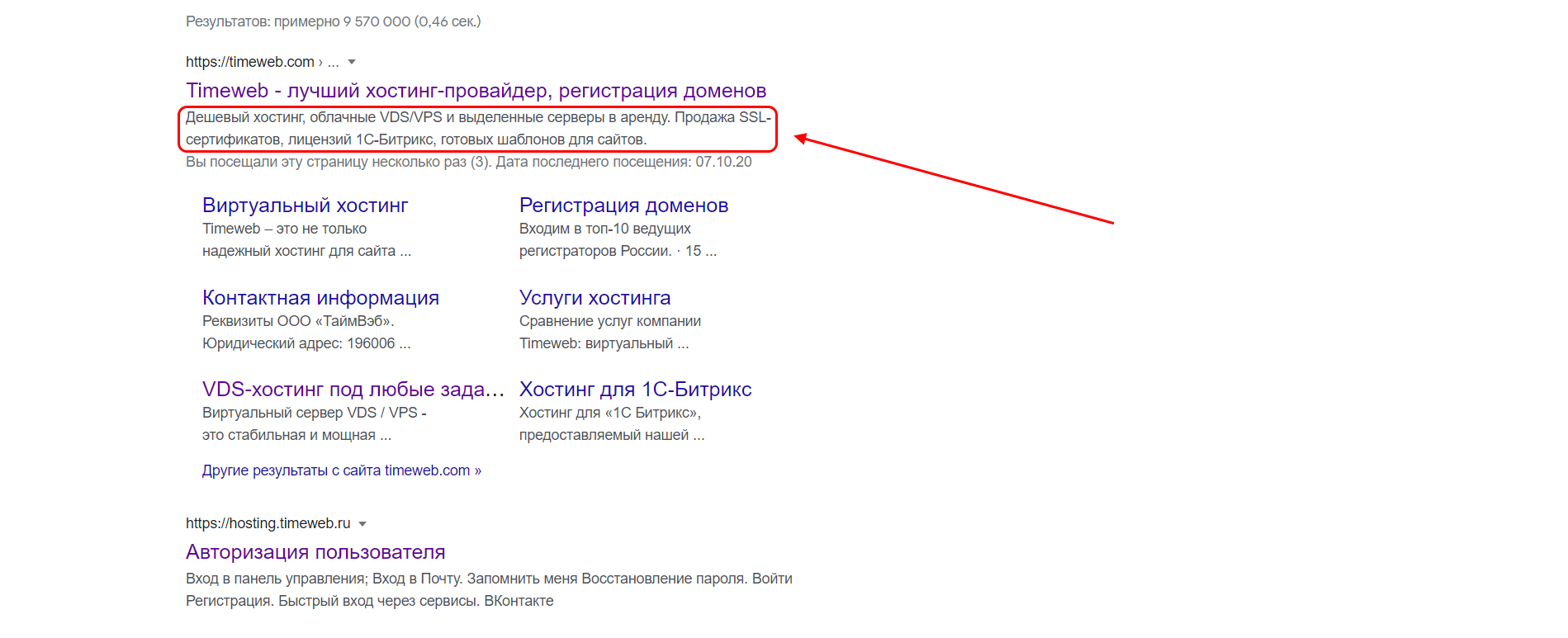Expand the dropdown arrow beside https://timeweb.com

[x=352, y=62]
